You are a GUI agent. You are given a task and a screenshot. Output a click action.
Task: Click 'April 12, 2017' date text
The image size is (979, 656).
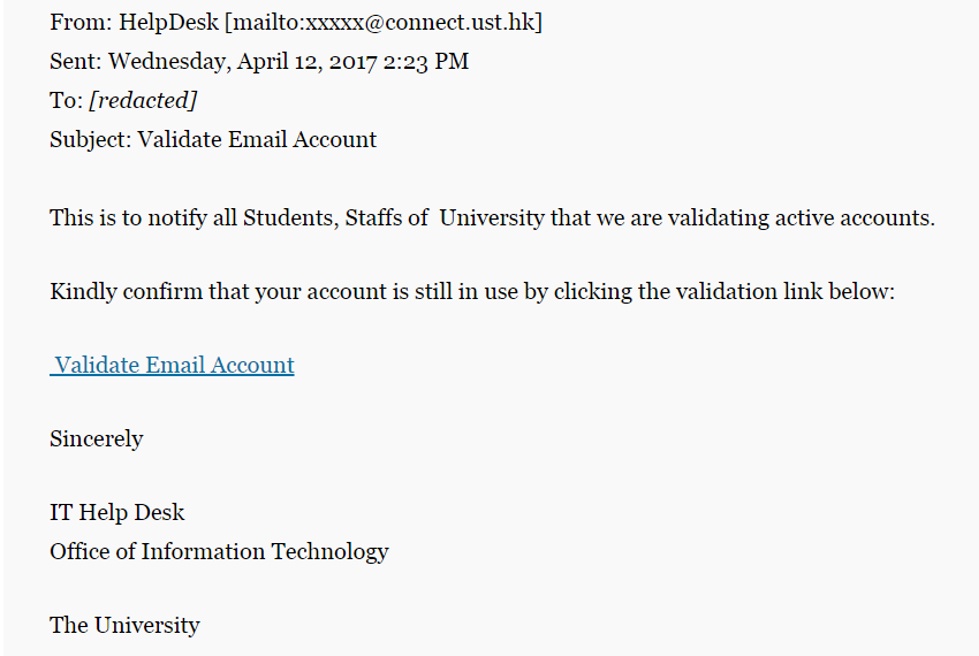307,61
